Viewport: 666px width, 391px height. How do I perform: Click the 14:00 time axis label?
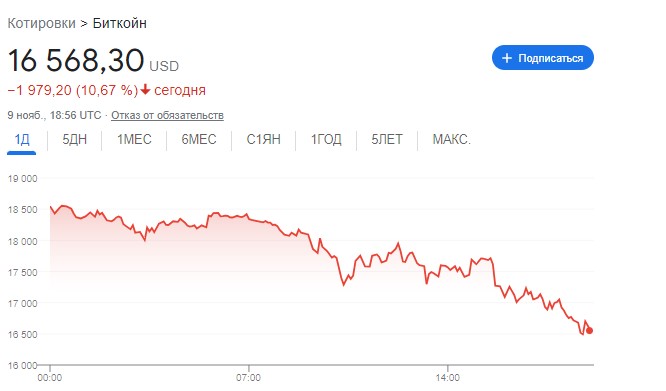[x=447, y=377]
